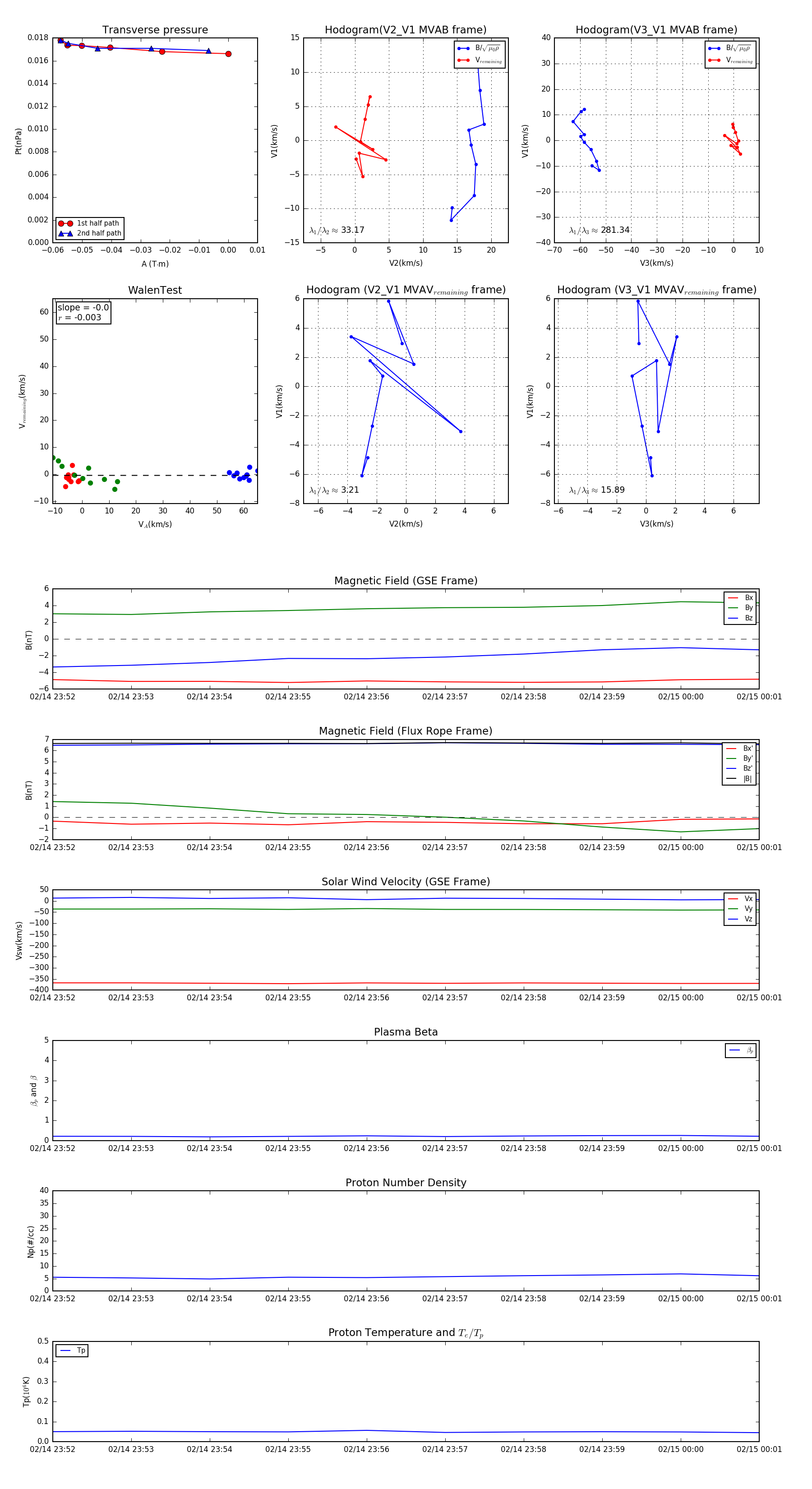Click the 'A (T·m)' x-axis label
This screenshot has height=1489, width=812.
point(155,264)
